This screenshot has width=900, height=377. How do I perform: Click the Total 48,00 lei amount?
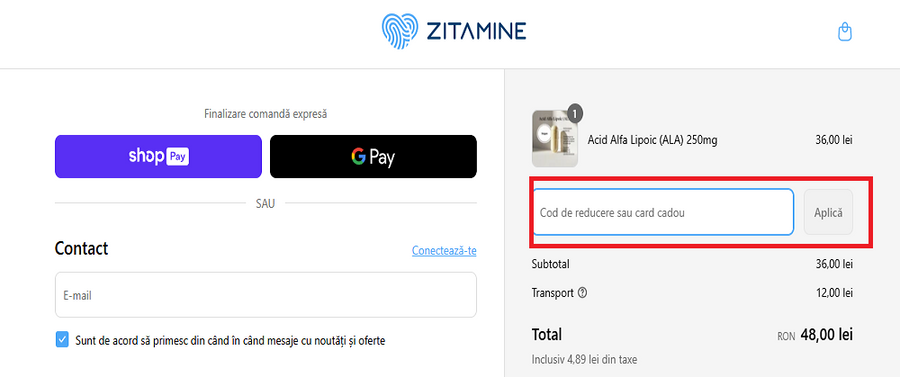point(827,335)
